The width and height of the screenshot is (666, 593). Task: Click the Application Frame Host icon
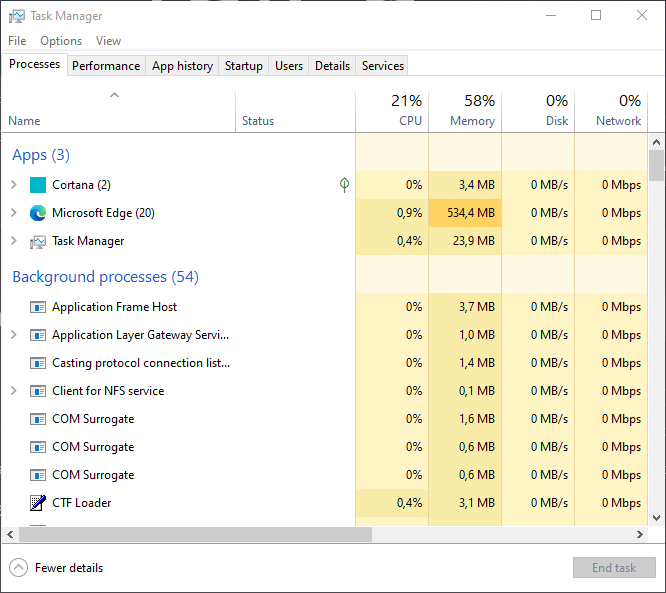click(38, 307)
